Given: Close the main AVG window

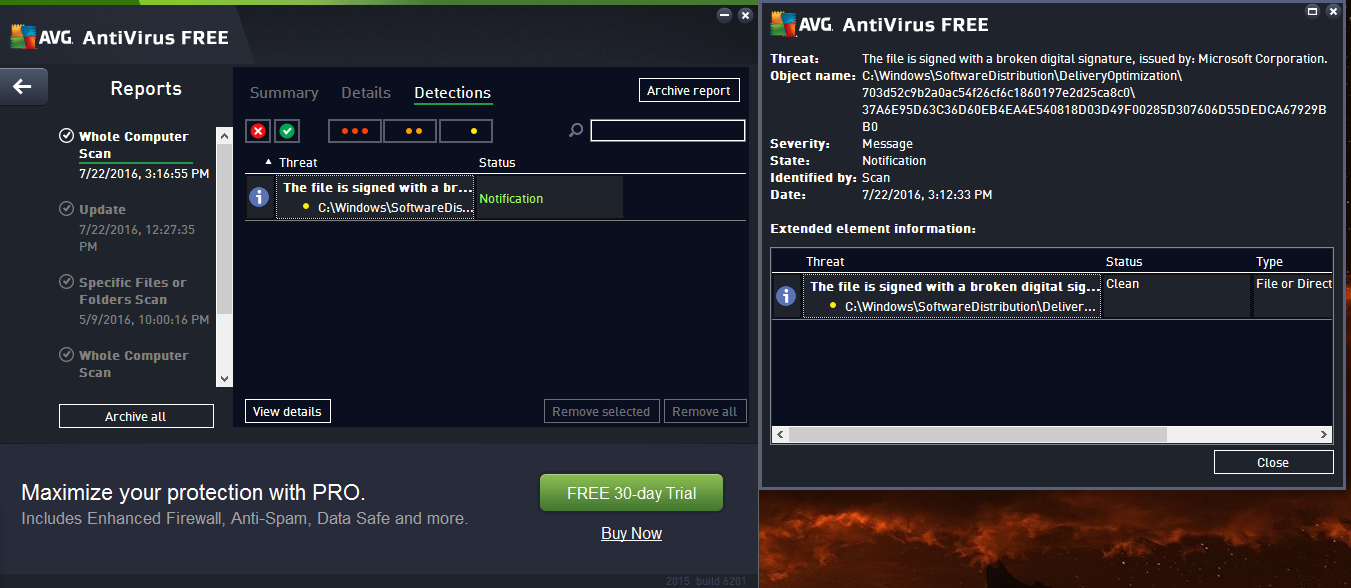Looking at the screenshot, I should (x=745, y=15).
